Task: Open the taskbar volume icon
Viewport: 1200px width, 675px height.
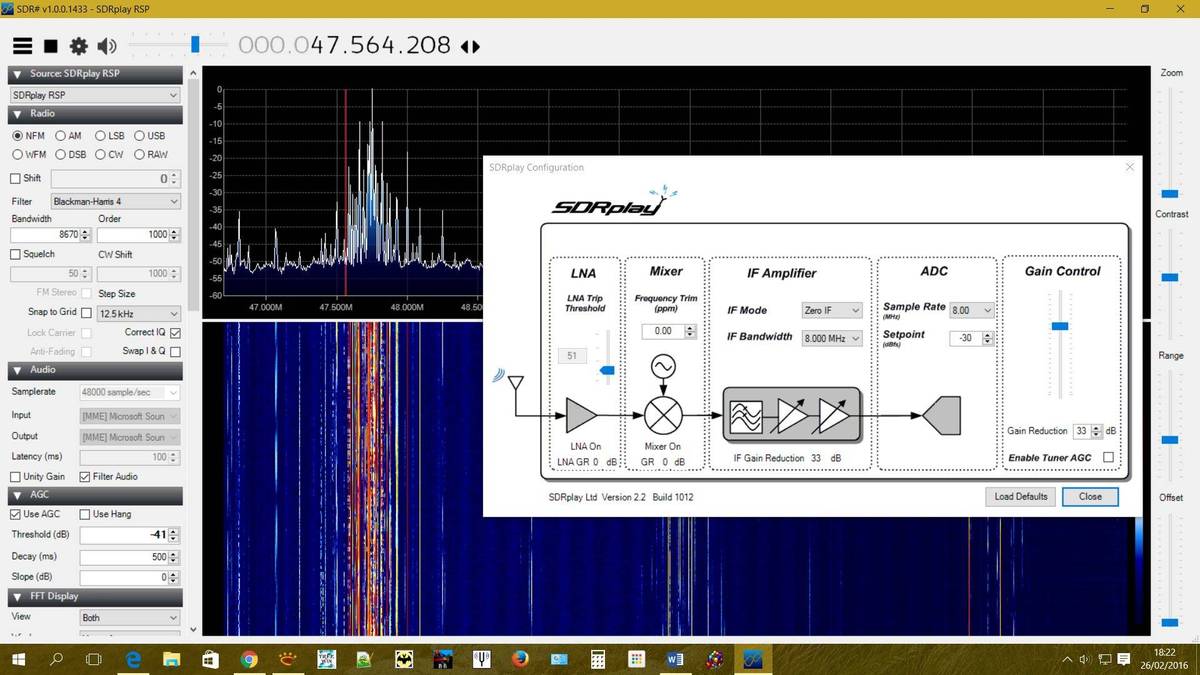Action: 1084,660
